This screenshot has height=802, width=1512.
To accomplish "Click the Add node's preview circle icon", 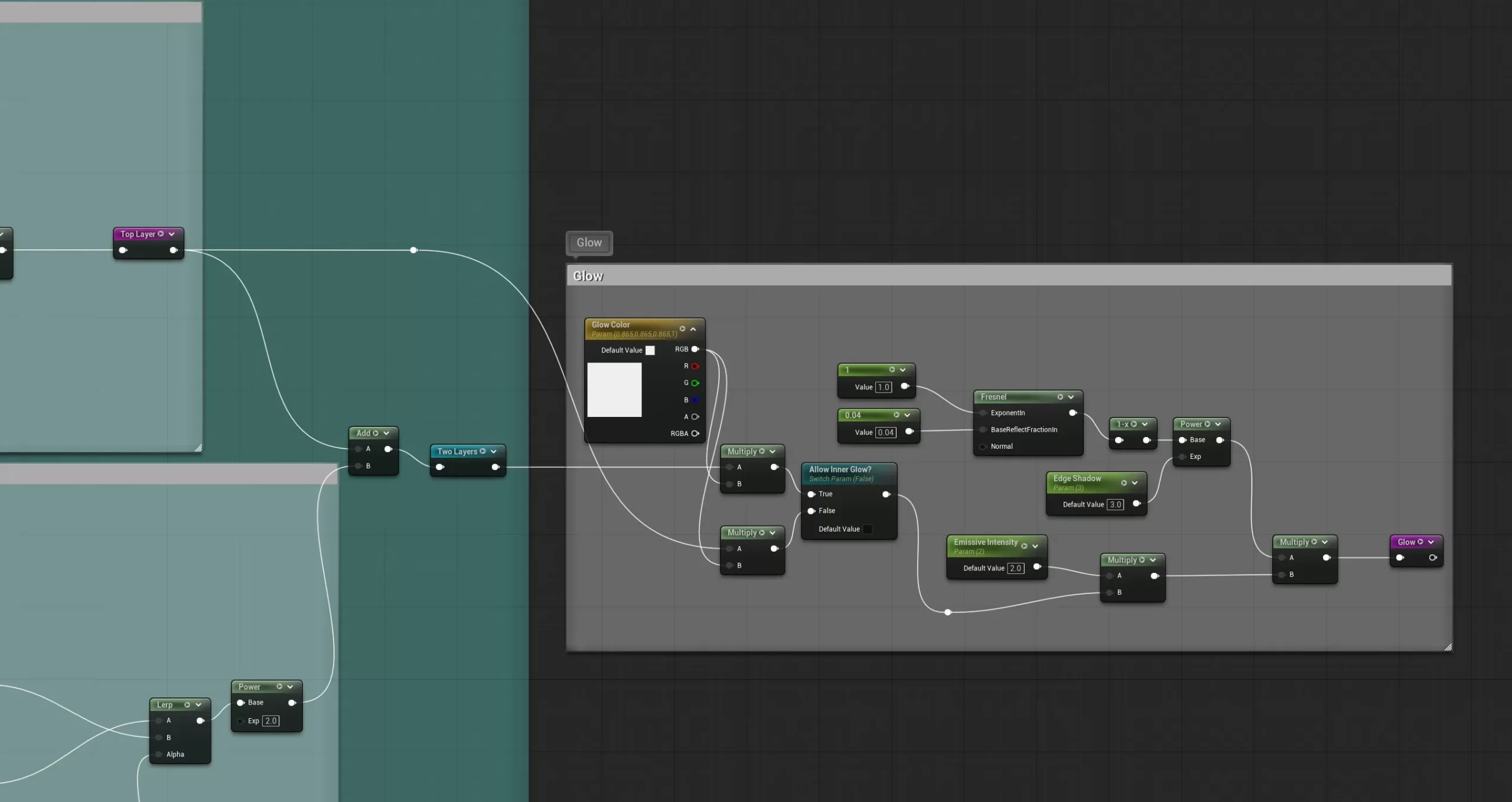I will (376, 433).
